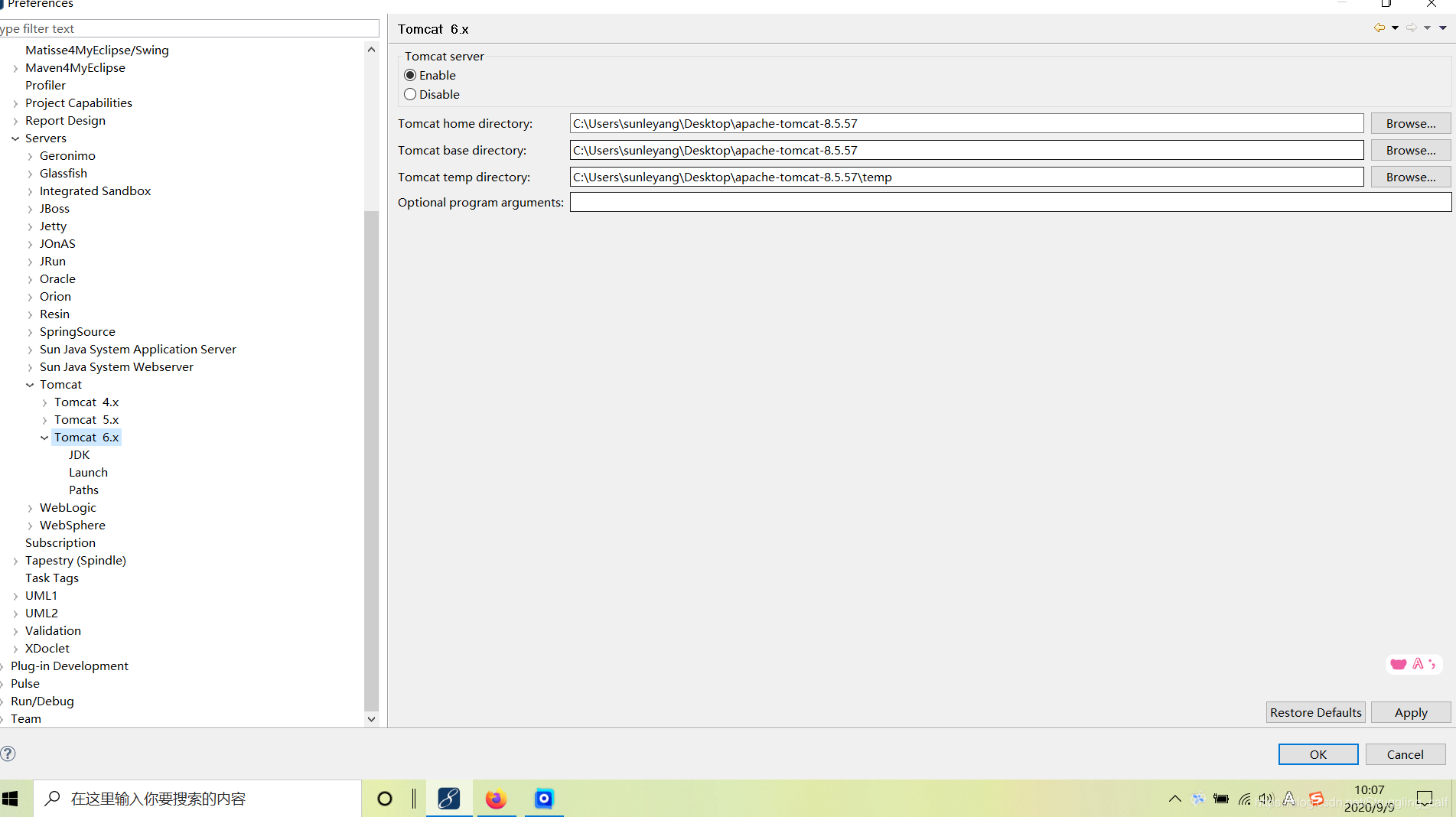Open the Windows Start menu
The width and height of the screenshot is (1456, 817).
point(11,799)
